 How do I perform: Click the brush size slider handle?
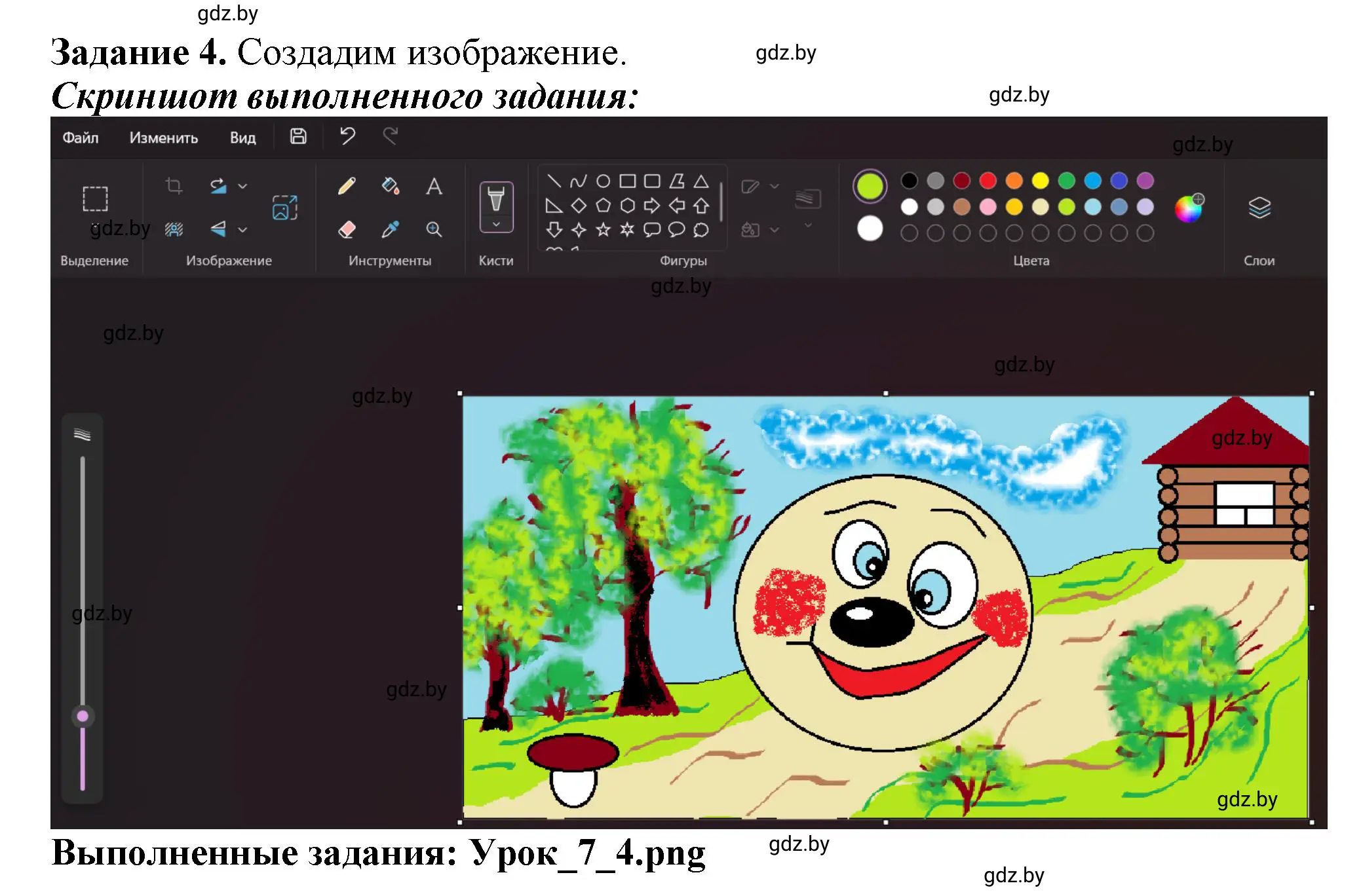[x=83, y=716]
